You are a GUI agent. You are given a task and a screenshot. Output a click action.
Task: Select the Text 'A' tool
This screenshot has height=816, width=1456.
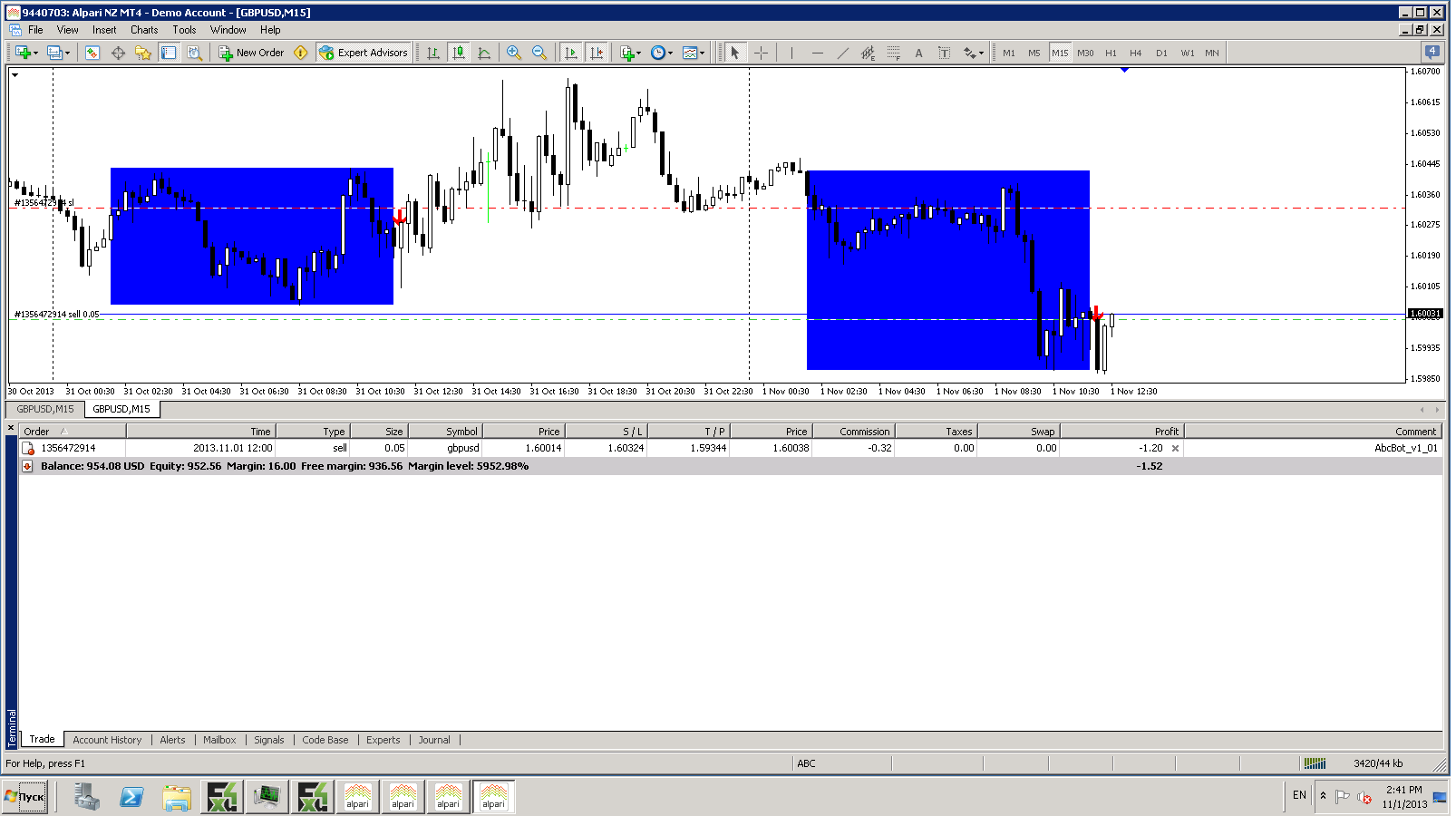918,53
